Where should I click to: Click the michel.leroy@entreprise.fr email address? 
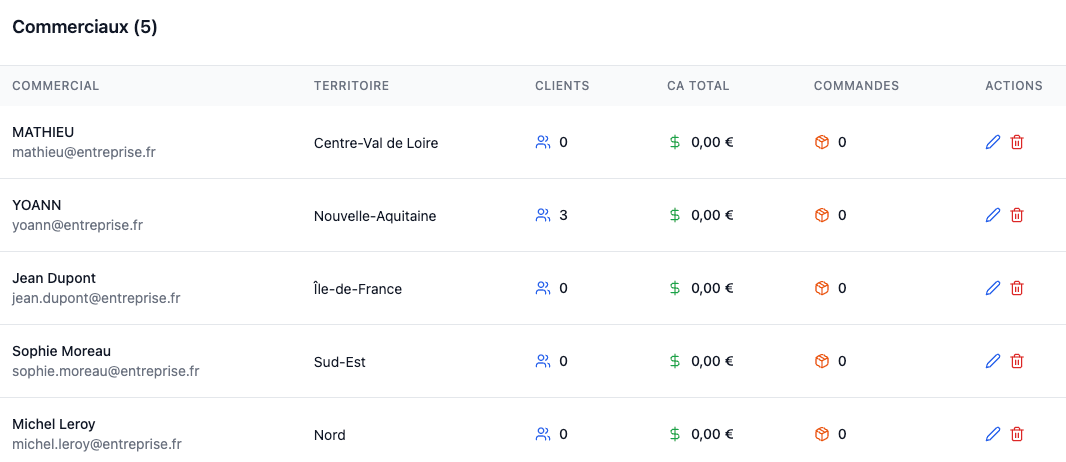97,444
